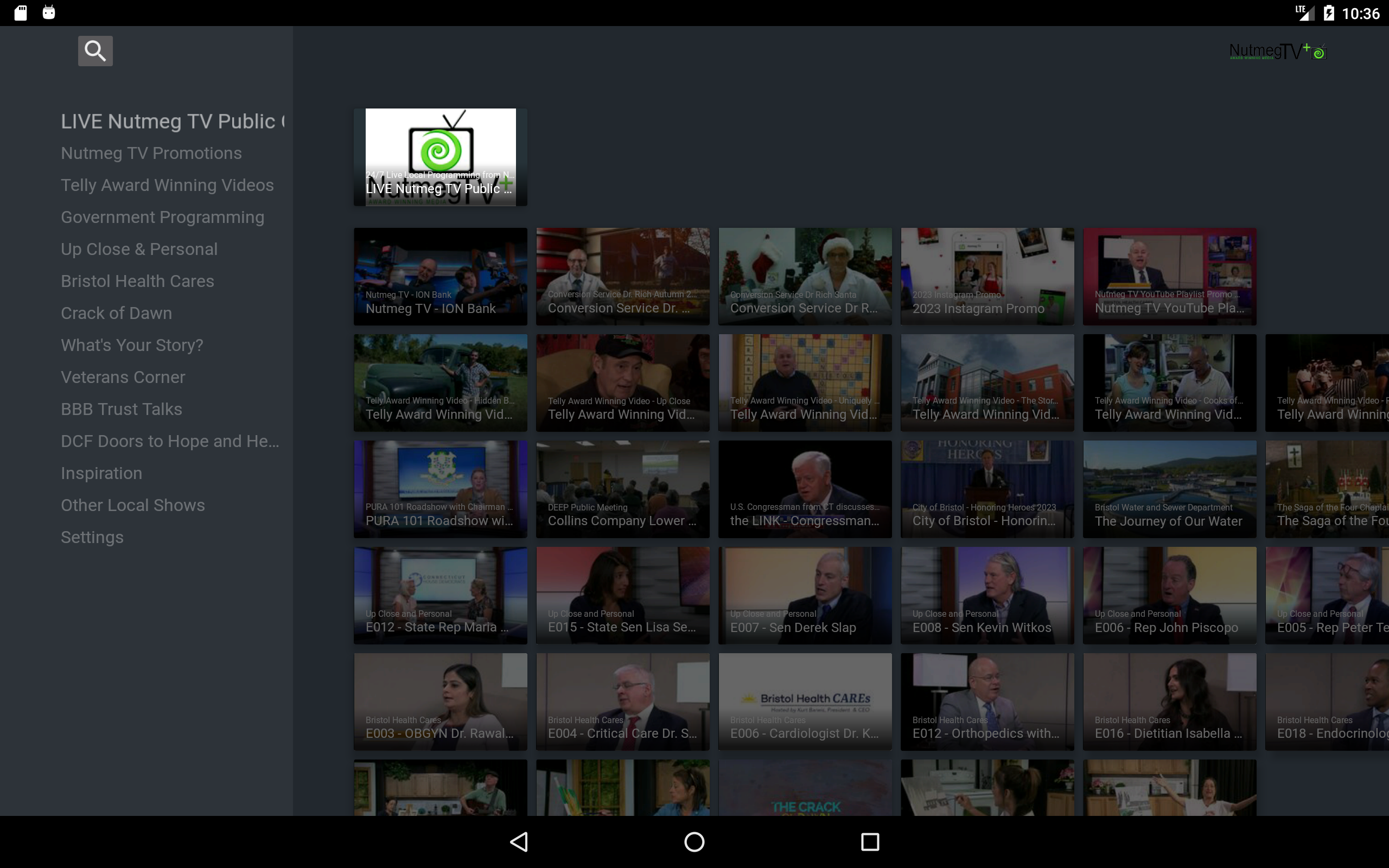
Task: Select BBB Trust Talks category
Action: click(121, 408)
